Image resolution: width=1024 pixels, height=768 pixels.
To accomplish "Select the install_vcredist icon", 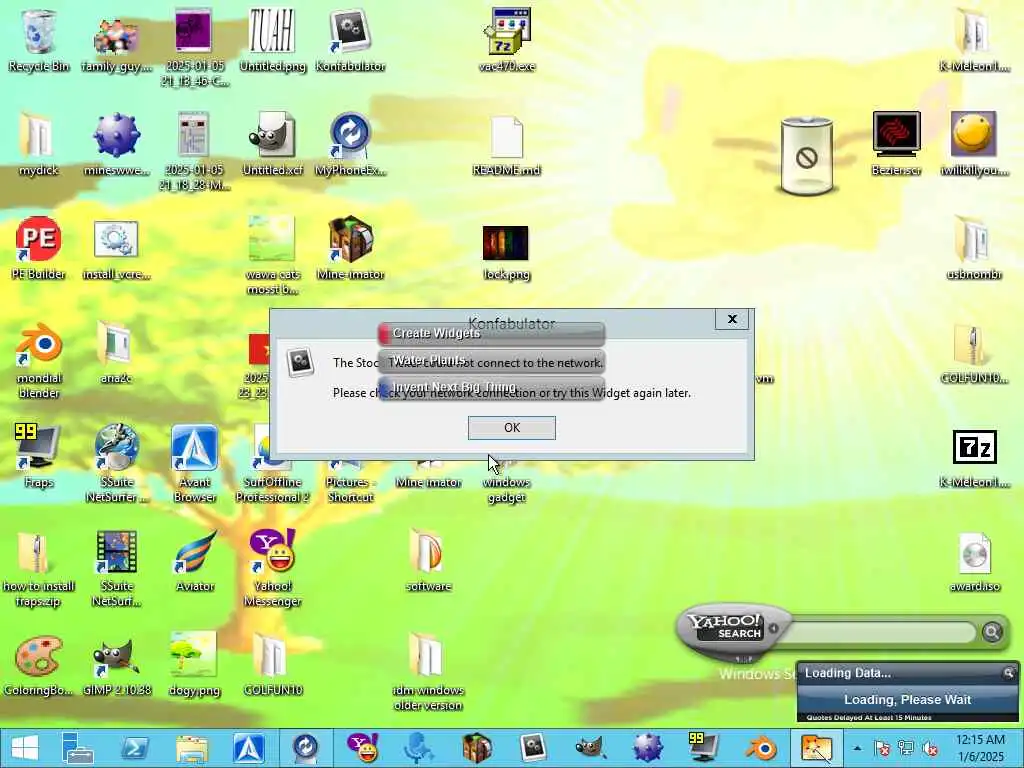I will pos(116,249).
